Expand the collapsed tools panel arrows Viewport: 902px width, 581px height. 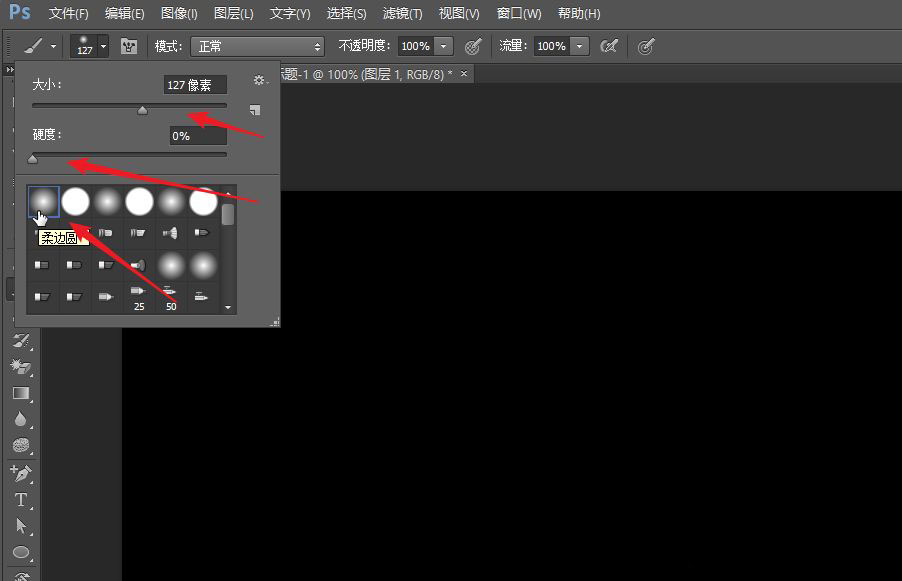click(x=9, y=70)
